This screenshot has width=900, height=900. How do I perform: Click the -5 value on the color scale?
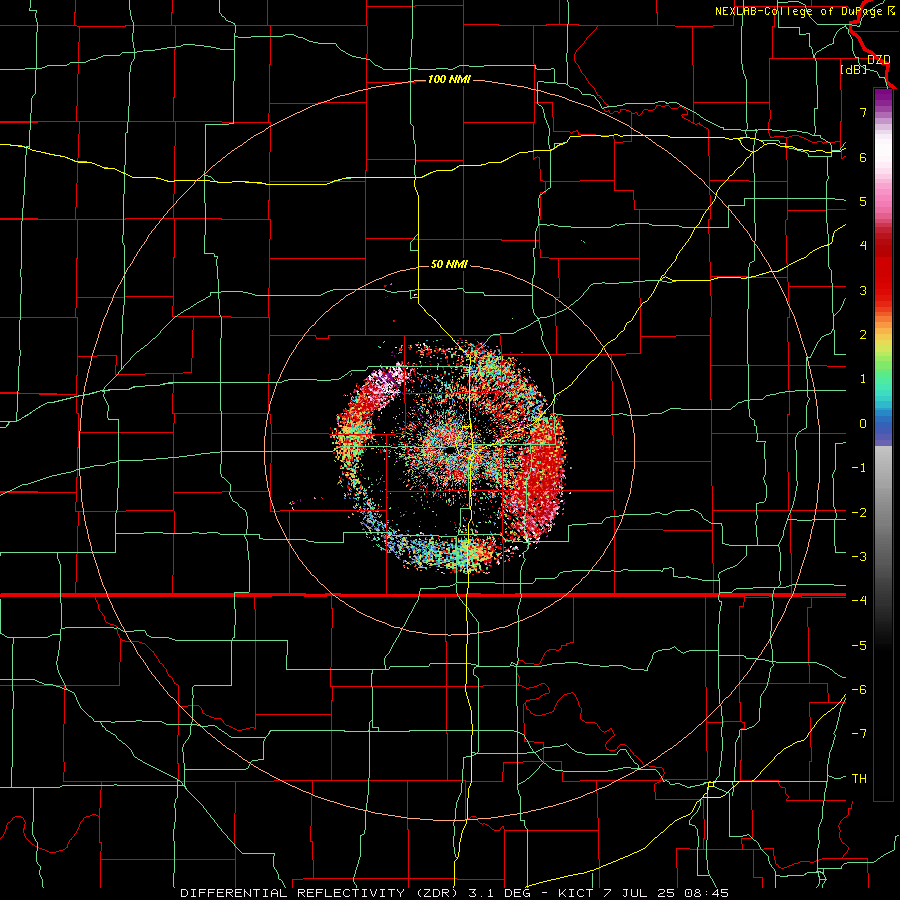(x=859, y=646)
